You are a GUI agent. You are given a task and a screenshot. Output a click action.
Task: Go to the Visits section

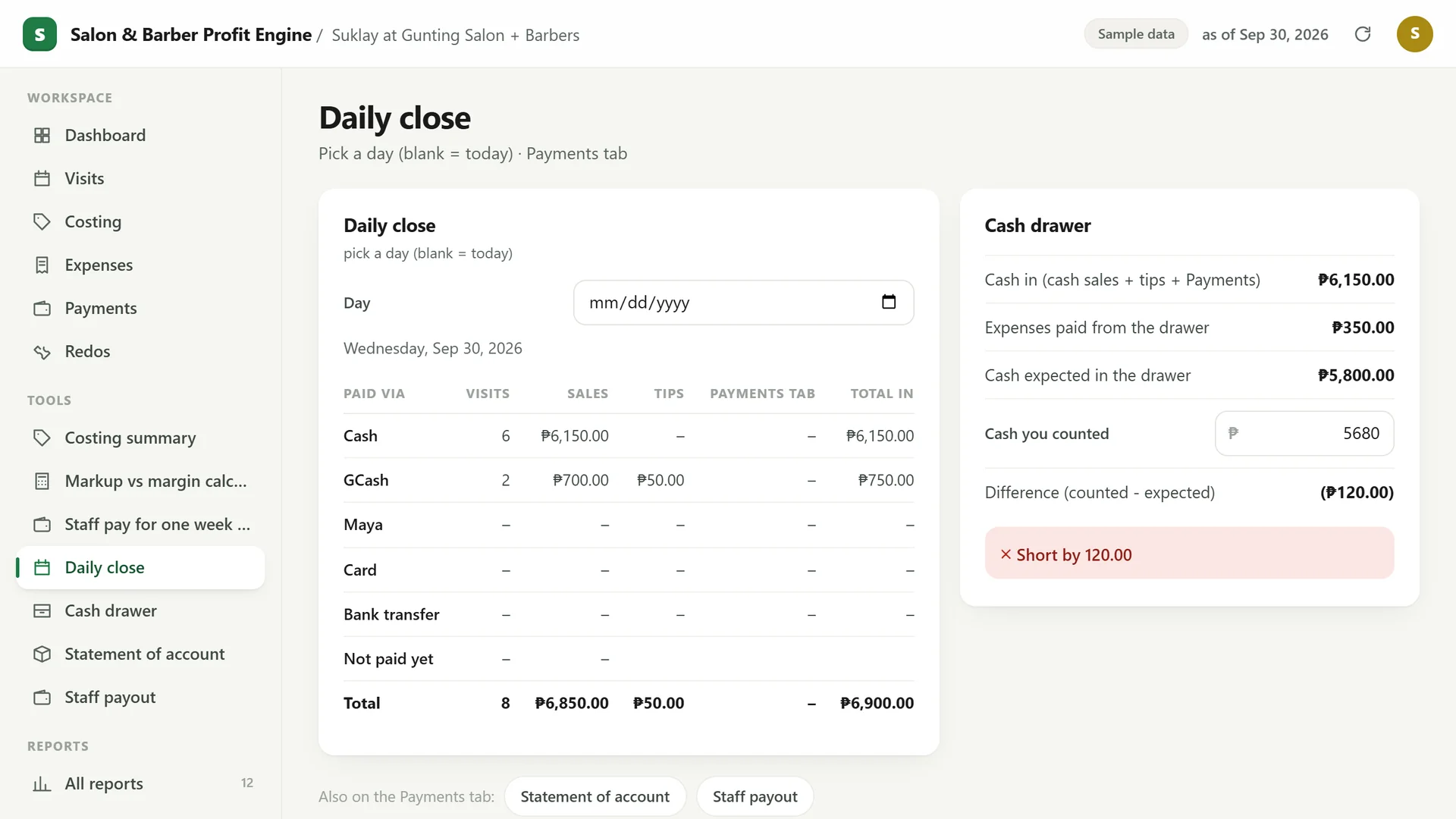pos(141,178)
